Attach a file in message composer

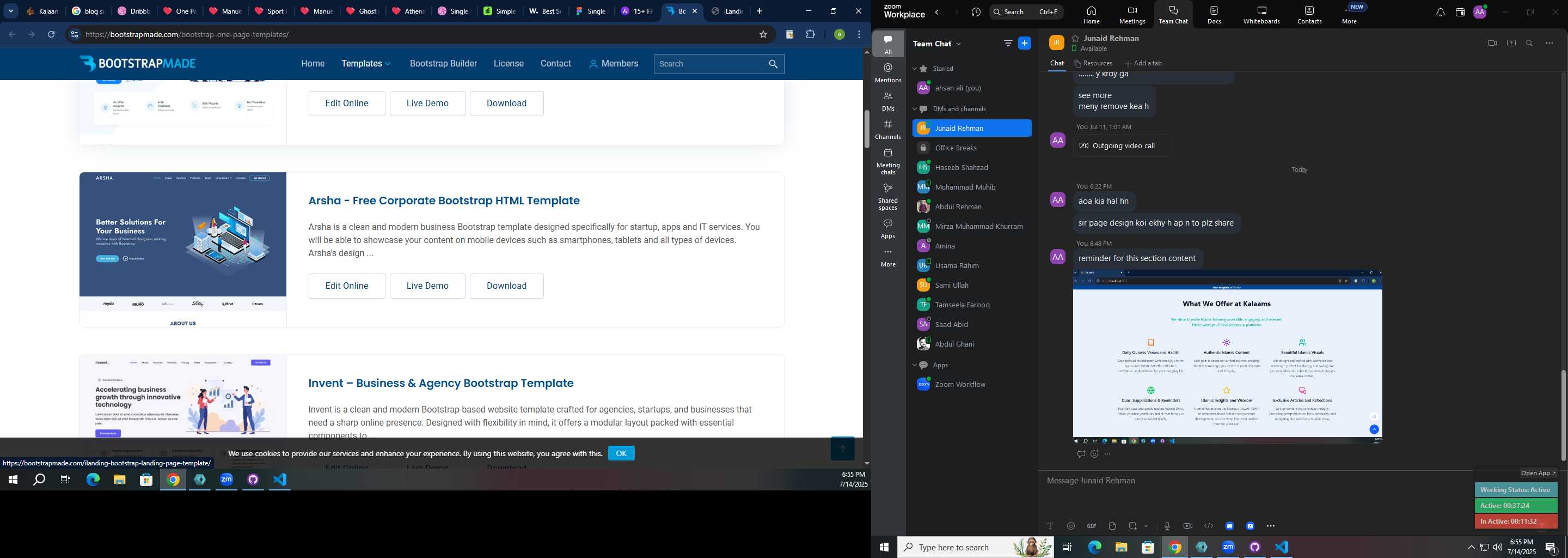(1112, 526)
